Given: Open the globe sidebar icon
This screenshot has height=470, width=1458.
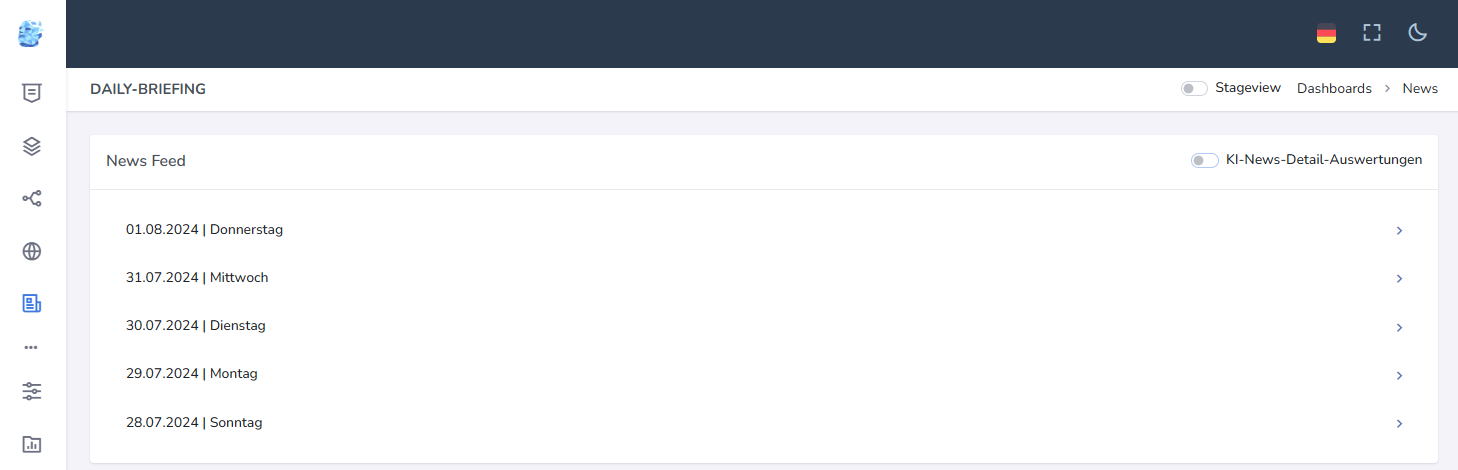Looking at the screenshot, I should point(32,251).
